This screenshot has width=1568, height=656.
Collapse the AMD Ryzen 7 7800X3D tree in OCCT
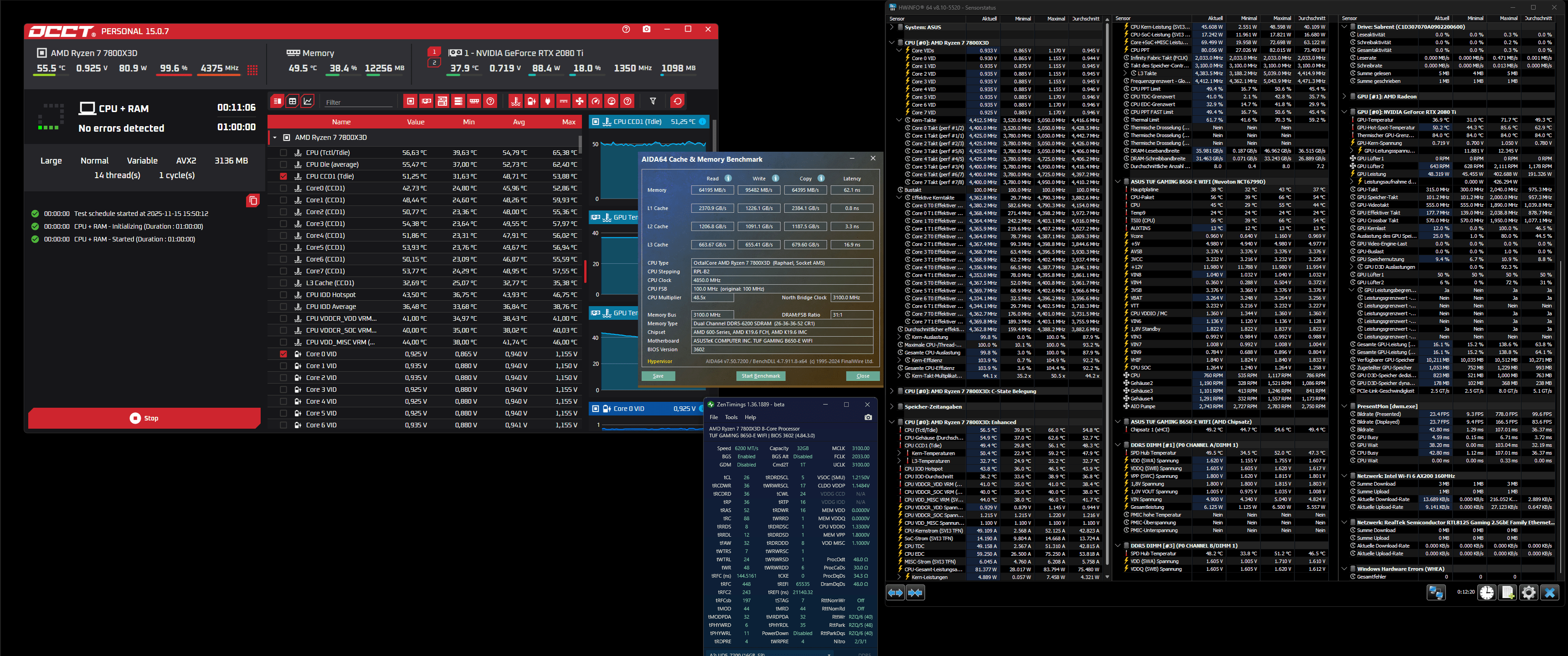click(x=274, y=137)
